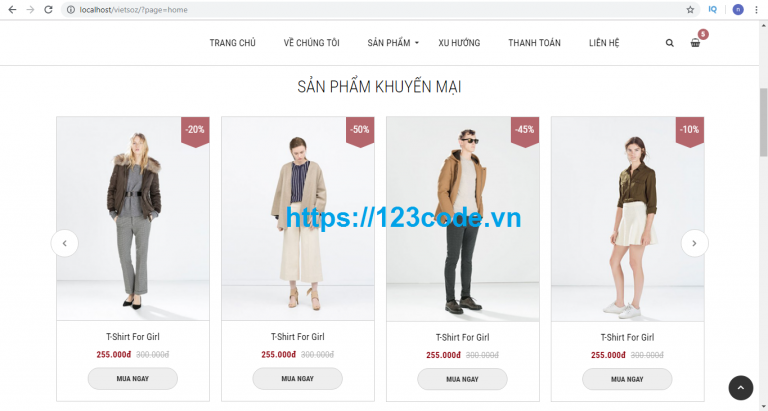The image size is (768, 411).
Task: Go to TRANG CHỦ menu item
Action: tap(233, 43)
